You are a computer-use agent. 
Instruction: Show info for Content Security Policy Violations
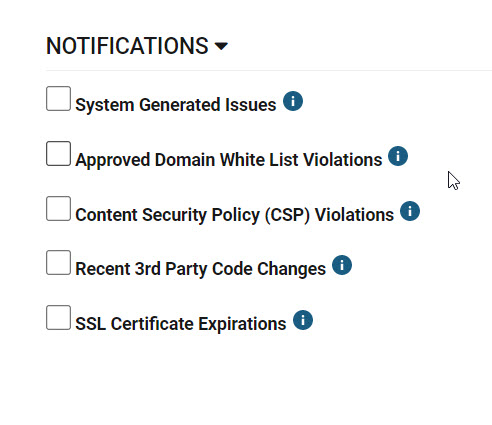[x=410, y=211]
